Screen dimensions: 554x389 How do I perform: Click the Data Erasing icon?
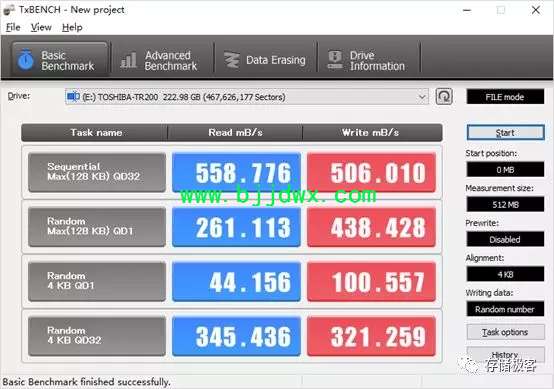coord(232,60)
